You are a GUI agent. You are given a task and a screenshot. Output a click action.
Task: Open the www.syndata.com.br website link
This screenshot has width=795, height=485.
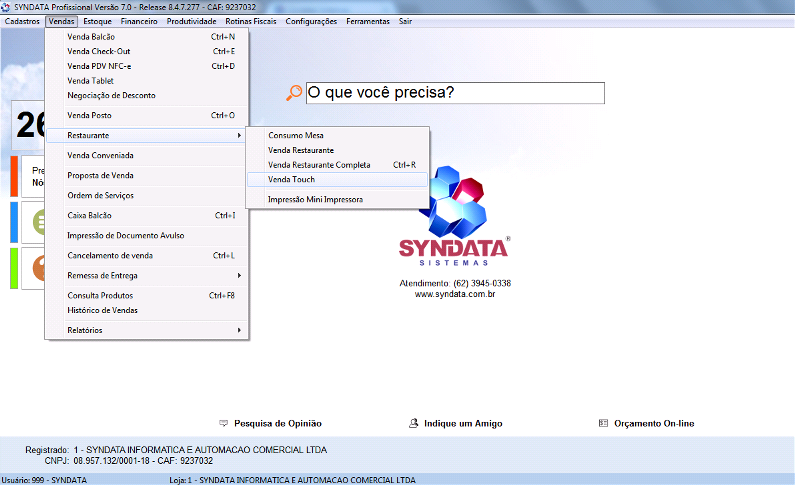tap(455, 294)
